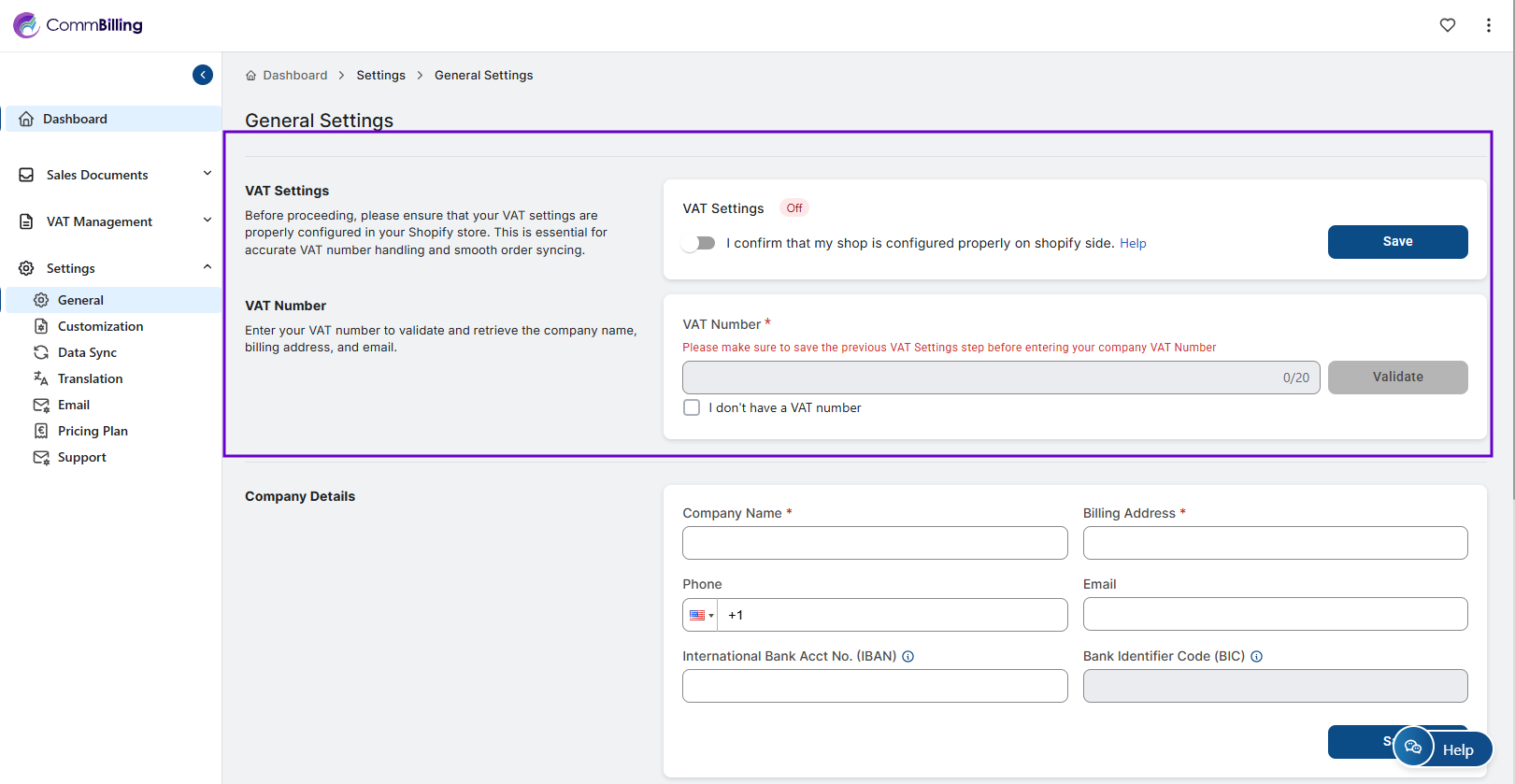Viewport: 1515px width, 784px height.
Task: Open the phone country flag dropdown
Action: [700, 615]
